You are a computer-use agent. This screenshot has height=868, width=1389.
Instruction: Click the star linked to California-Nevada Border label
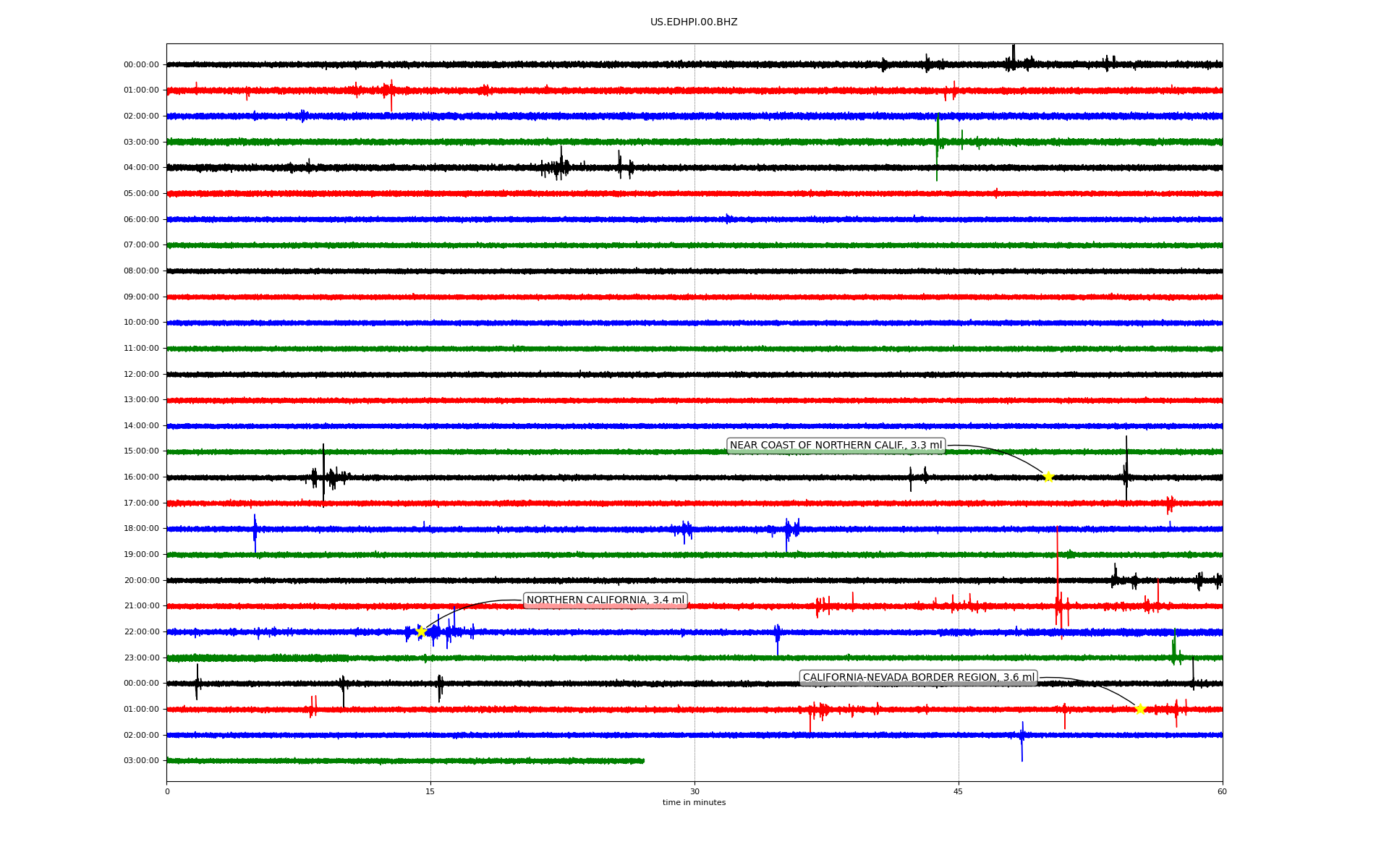tap(1140, 709)
